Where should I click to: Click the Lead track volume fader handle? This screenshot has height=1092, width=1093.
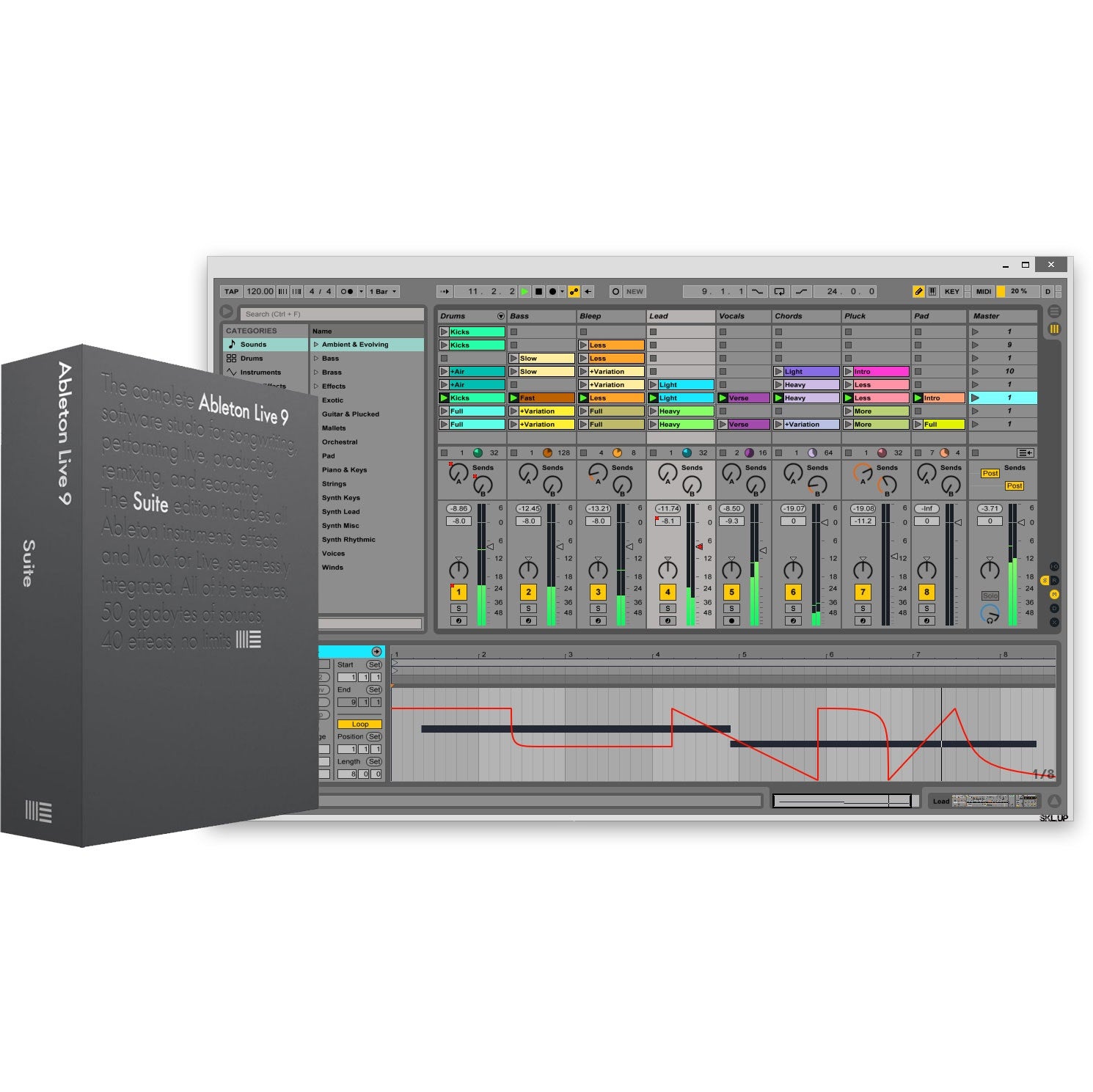699,546
